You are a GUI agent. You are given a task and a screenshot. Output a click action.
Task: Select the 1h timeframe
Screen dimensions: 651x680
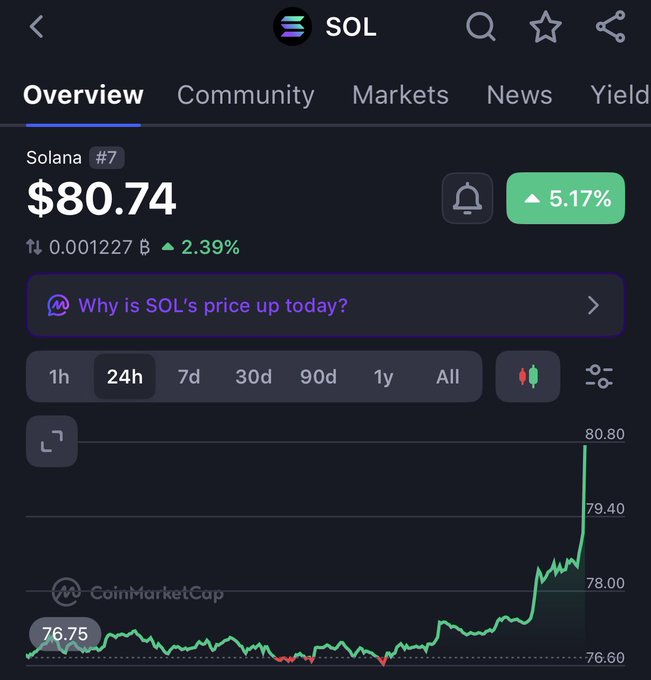pyautogui.click(x=59, y=376)
